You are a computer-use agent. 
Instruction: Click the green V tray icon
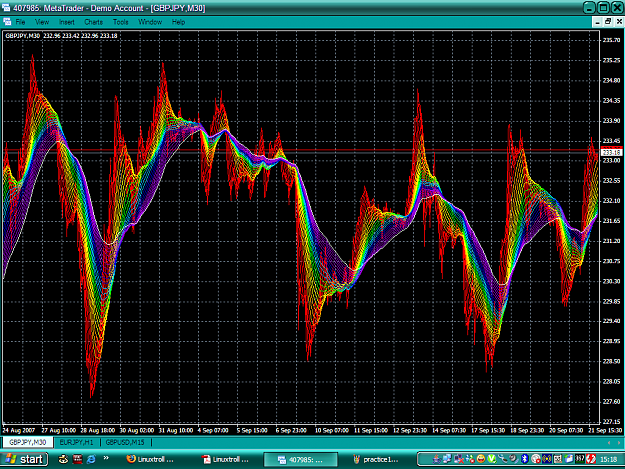(492, 459)
